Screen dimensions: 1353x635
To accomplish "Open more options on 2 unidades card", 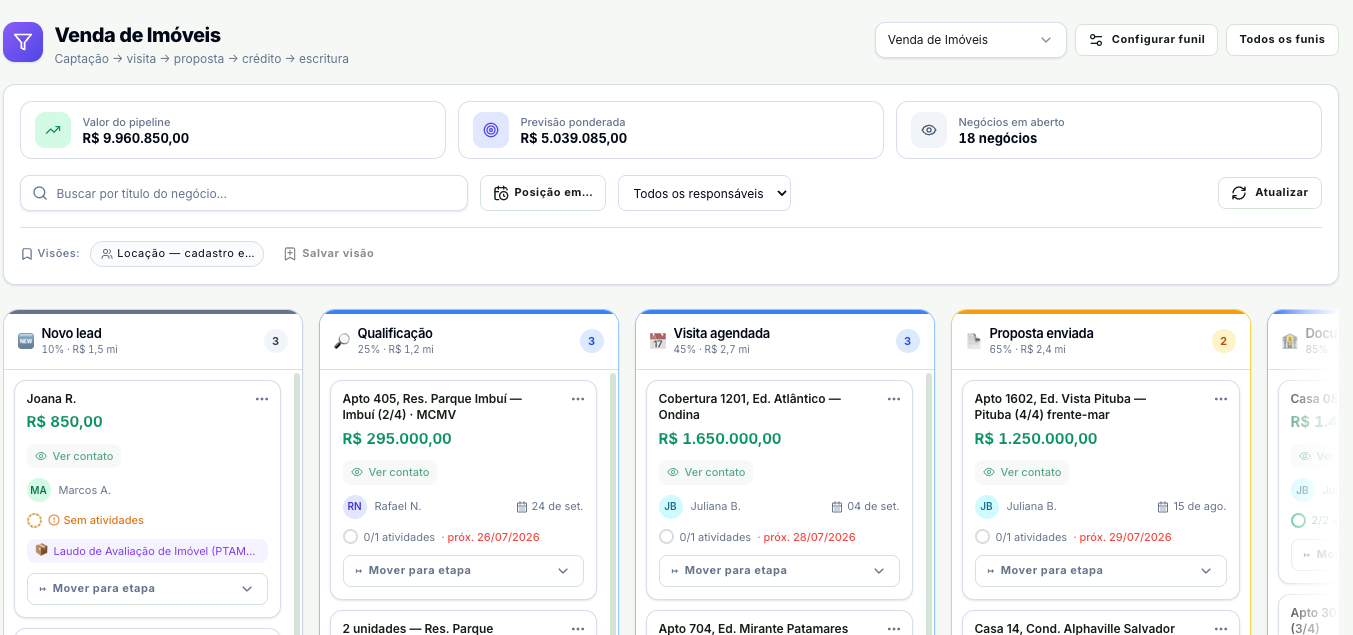I will coord(578,629).
